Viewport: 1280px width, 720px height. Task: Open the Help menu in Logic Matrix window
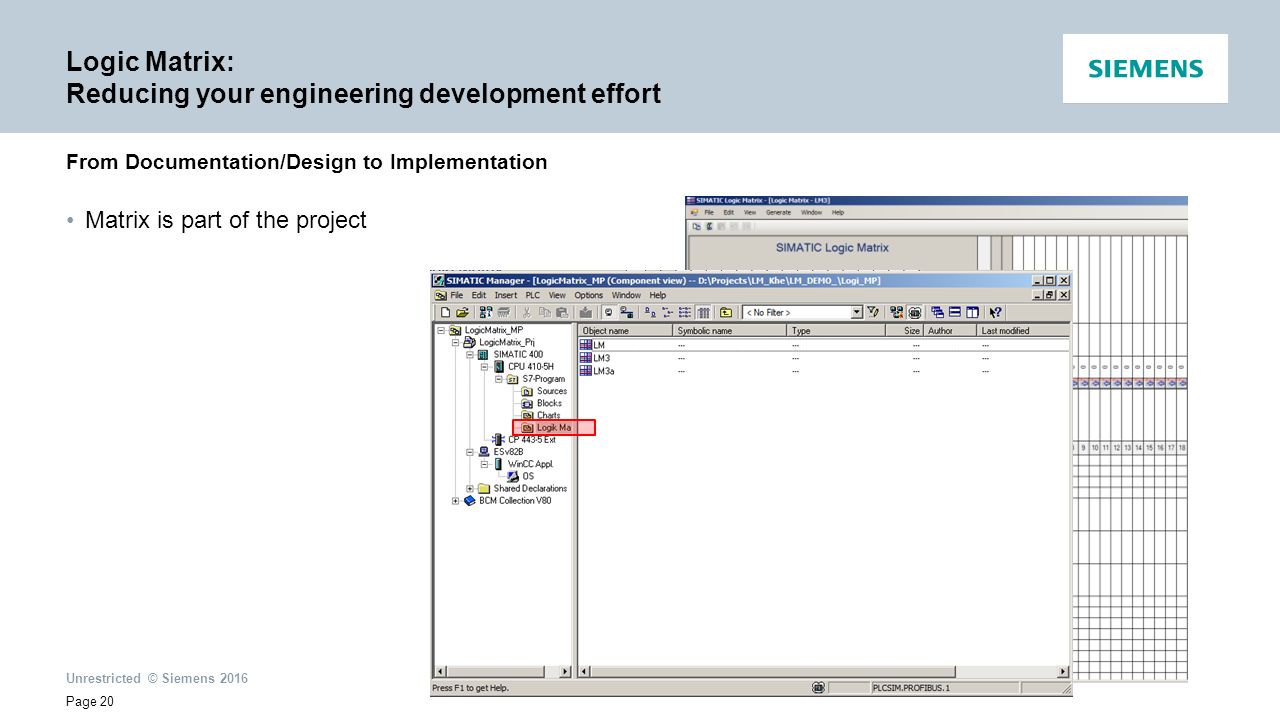pyautogui.click(x=838, y=212)
